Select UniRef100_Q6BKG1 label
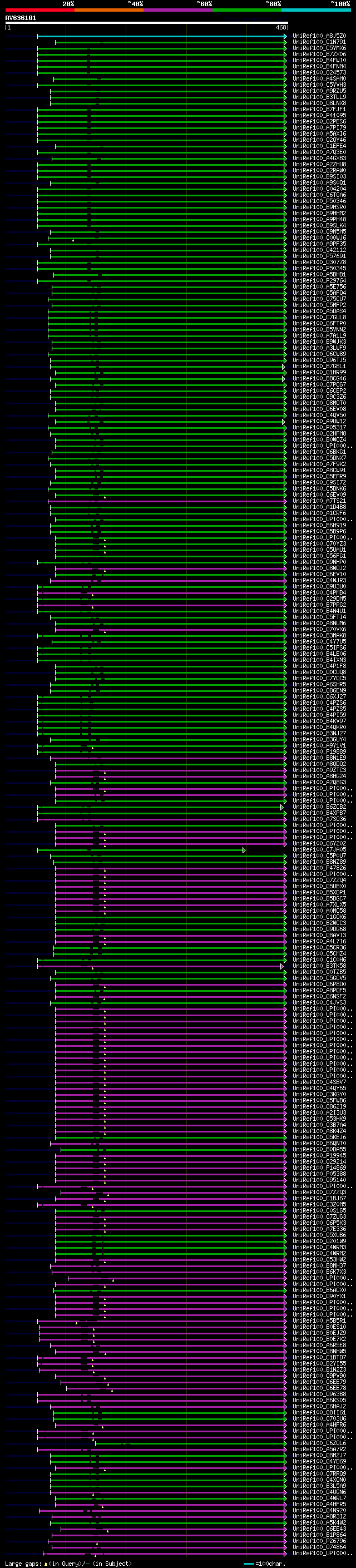The image size is (356, 1568). (x=319, y=452)
